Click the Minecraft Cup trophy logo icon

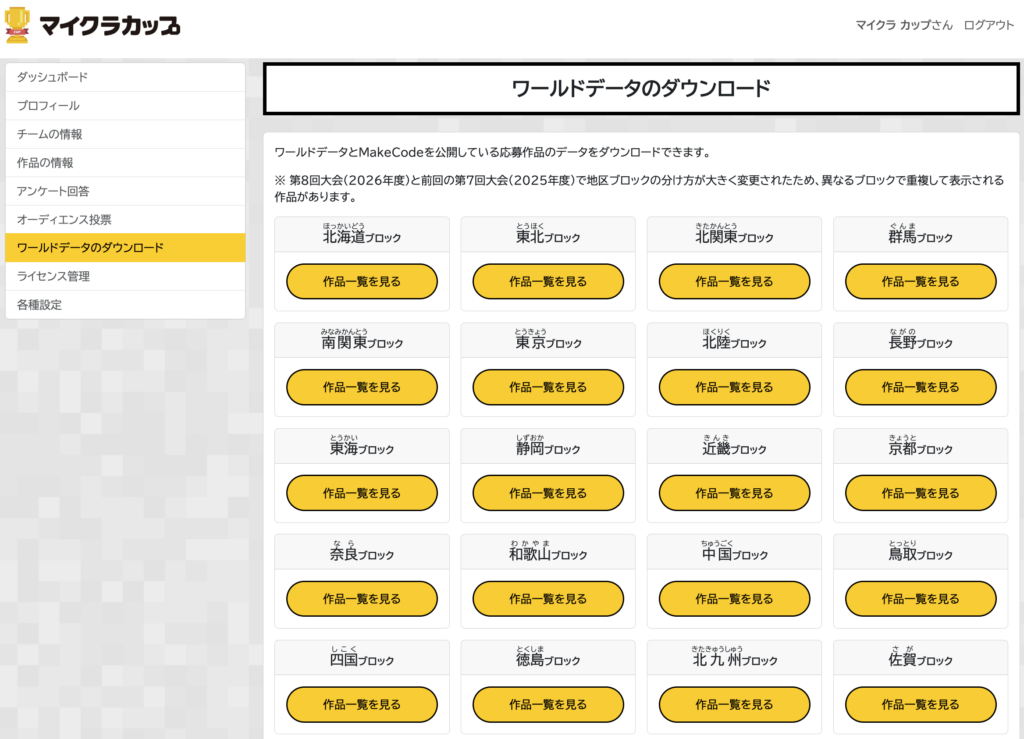click(x=17, y=25)
